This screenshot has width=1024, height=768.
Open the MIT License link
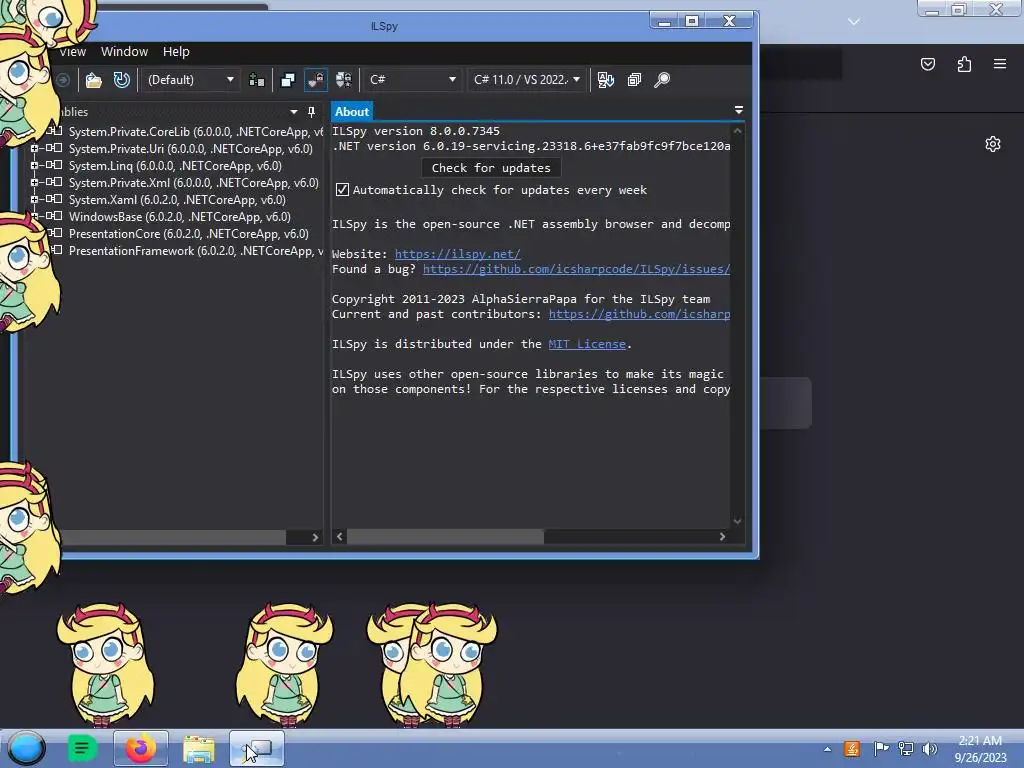coord(587,344)
